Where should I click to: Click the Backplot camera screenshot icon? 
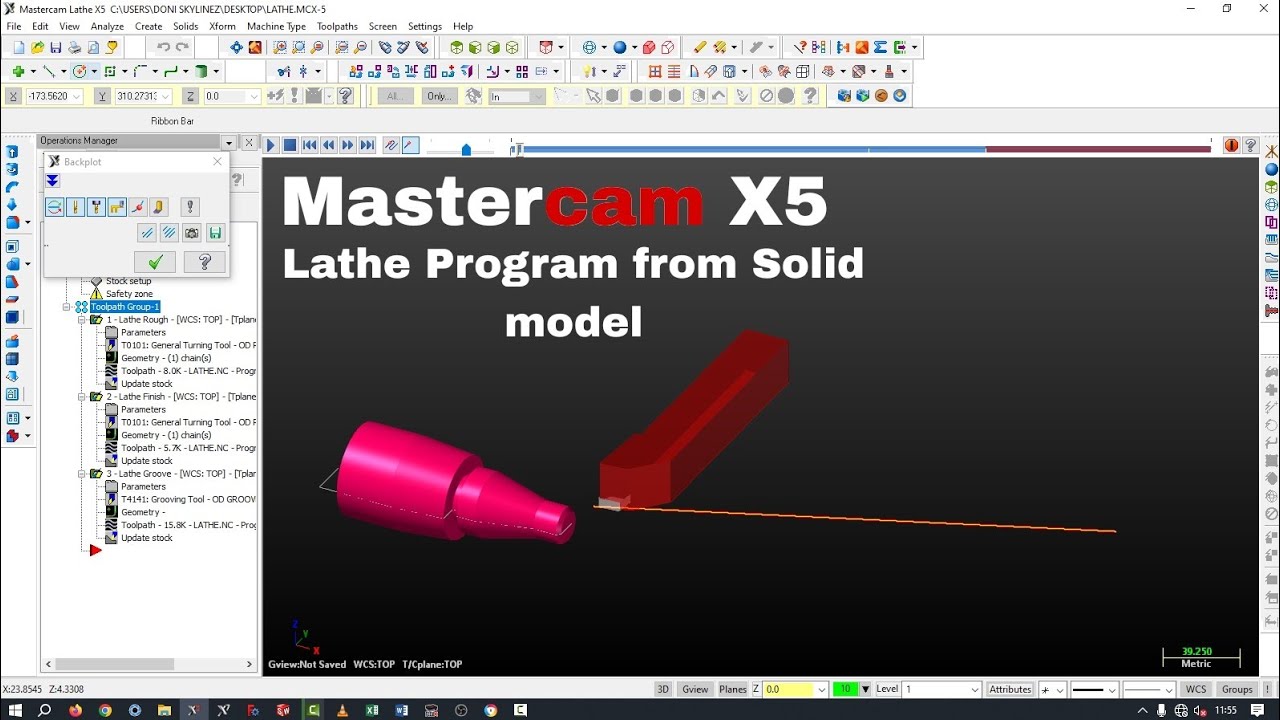pyautogui.click(x=192, y=233)
